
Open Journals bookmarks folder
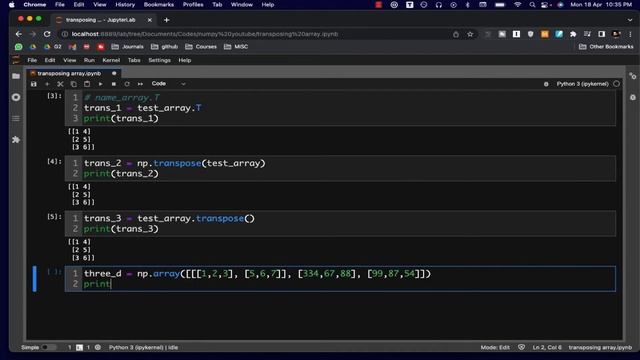tap(128, 47)
